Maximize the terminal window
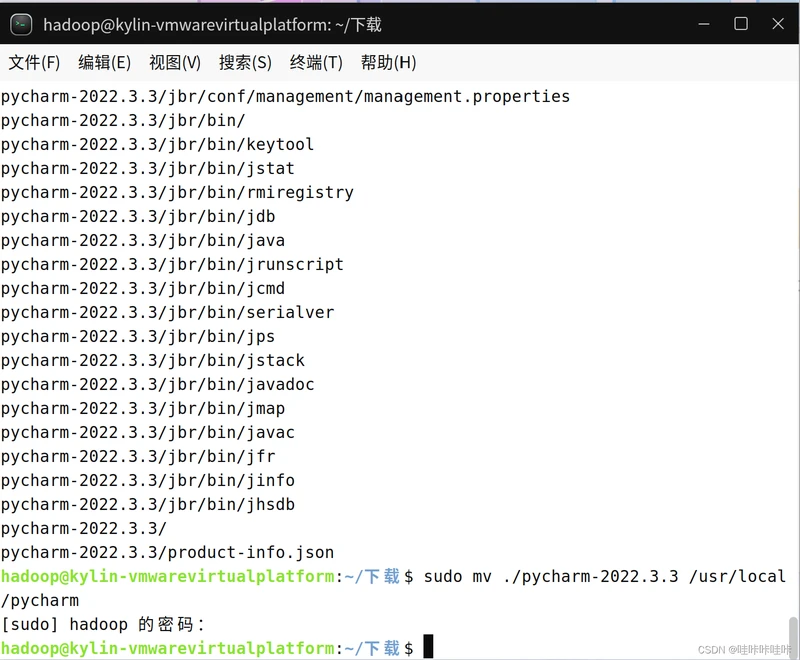This screenshot has height=660, width=800. coord(741,24)
